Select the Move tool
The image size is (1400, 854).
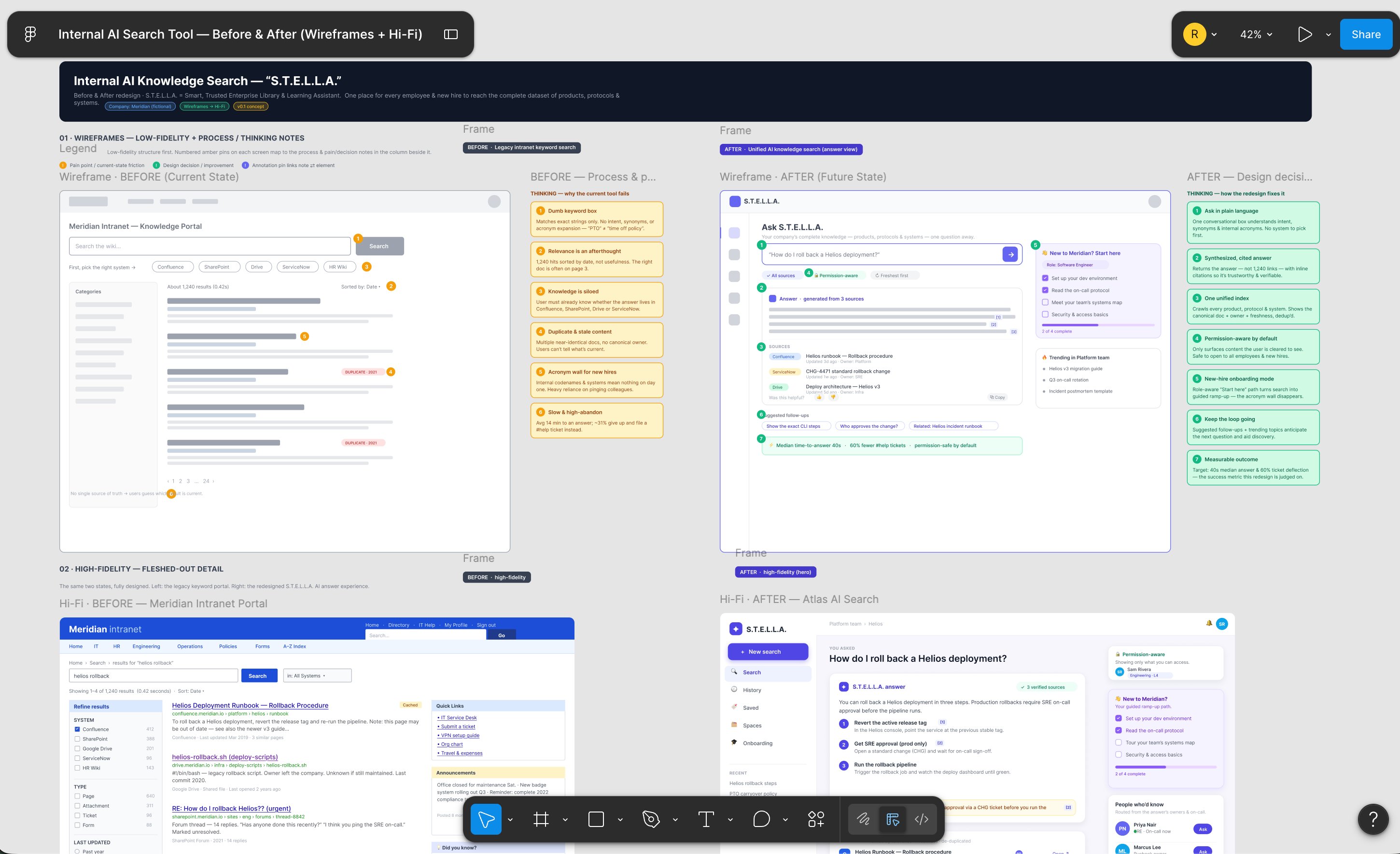tap(486, 819)
